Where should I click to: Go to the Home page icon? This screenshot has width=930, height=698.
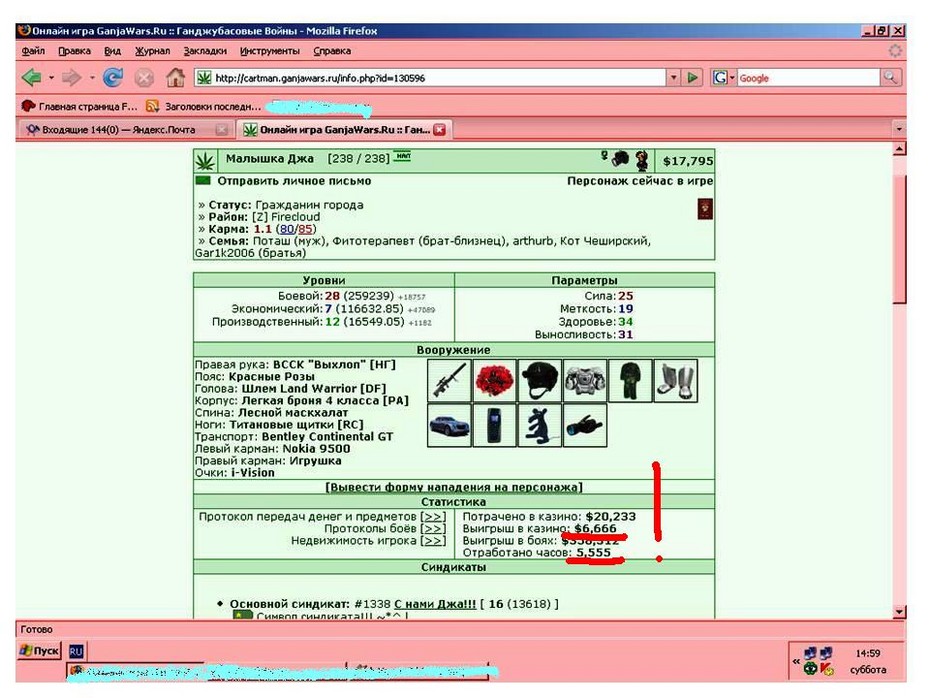[175, 77]
